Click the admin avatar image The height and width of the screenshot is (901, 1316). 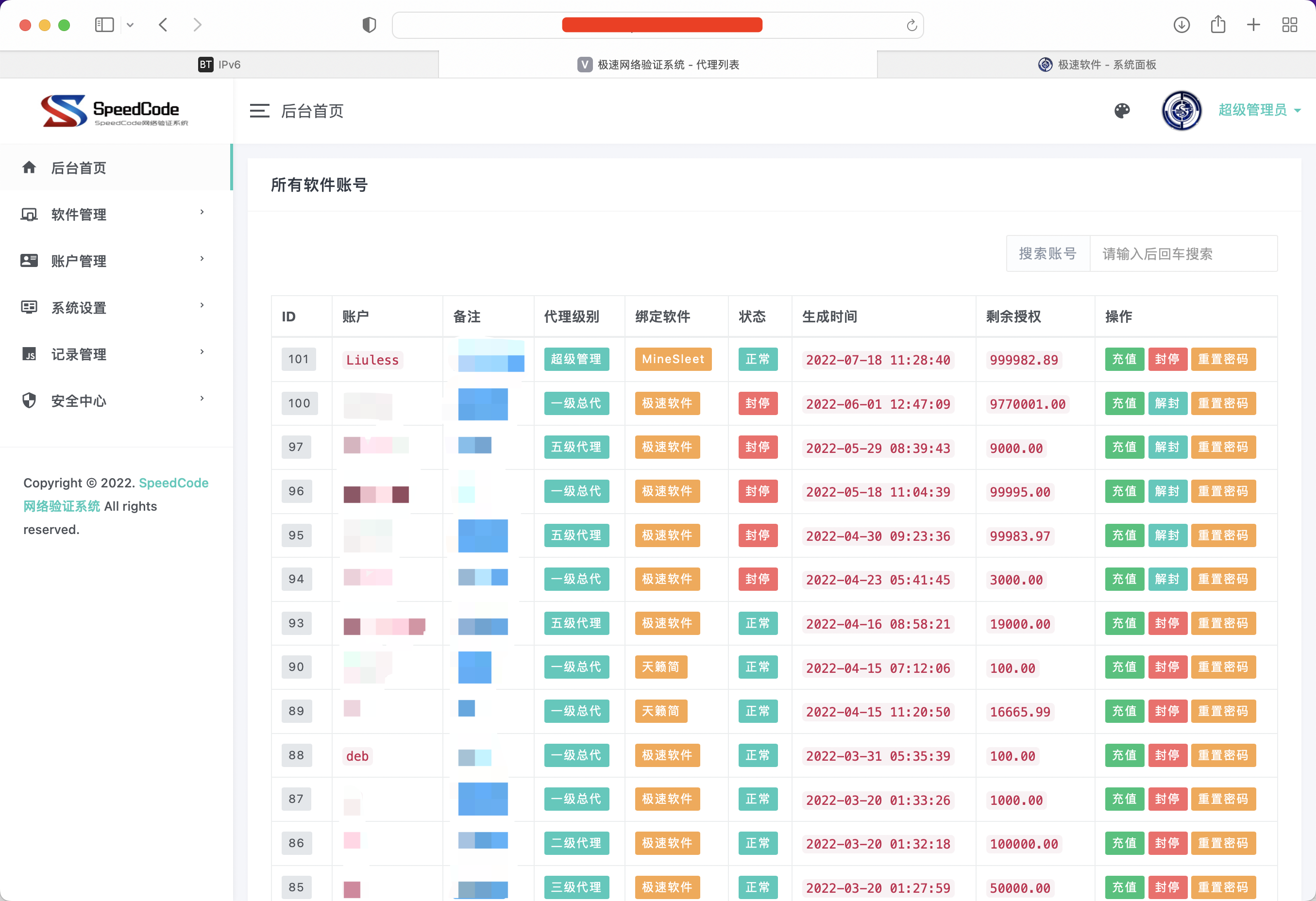(1181, 110)
